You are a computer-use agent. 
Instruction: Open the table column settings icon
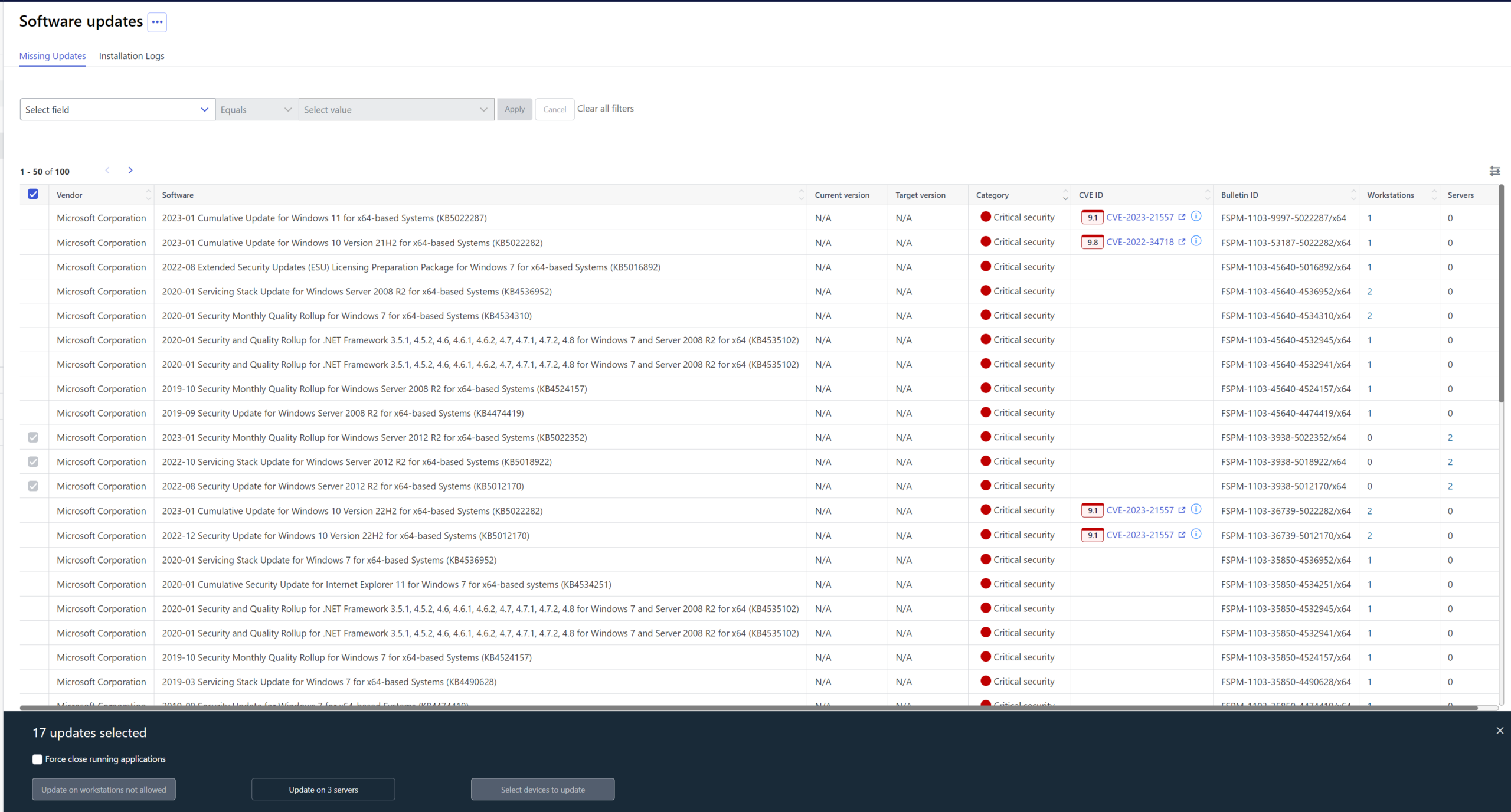[x=1494, y=171]
